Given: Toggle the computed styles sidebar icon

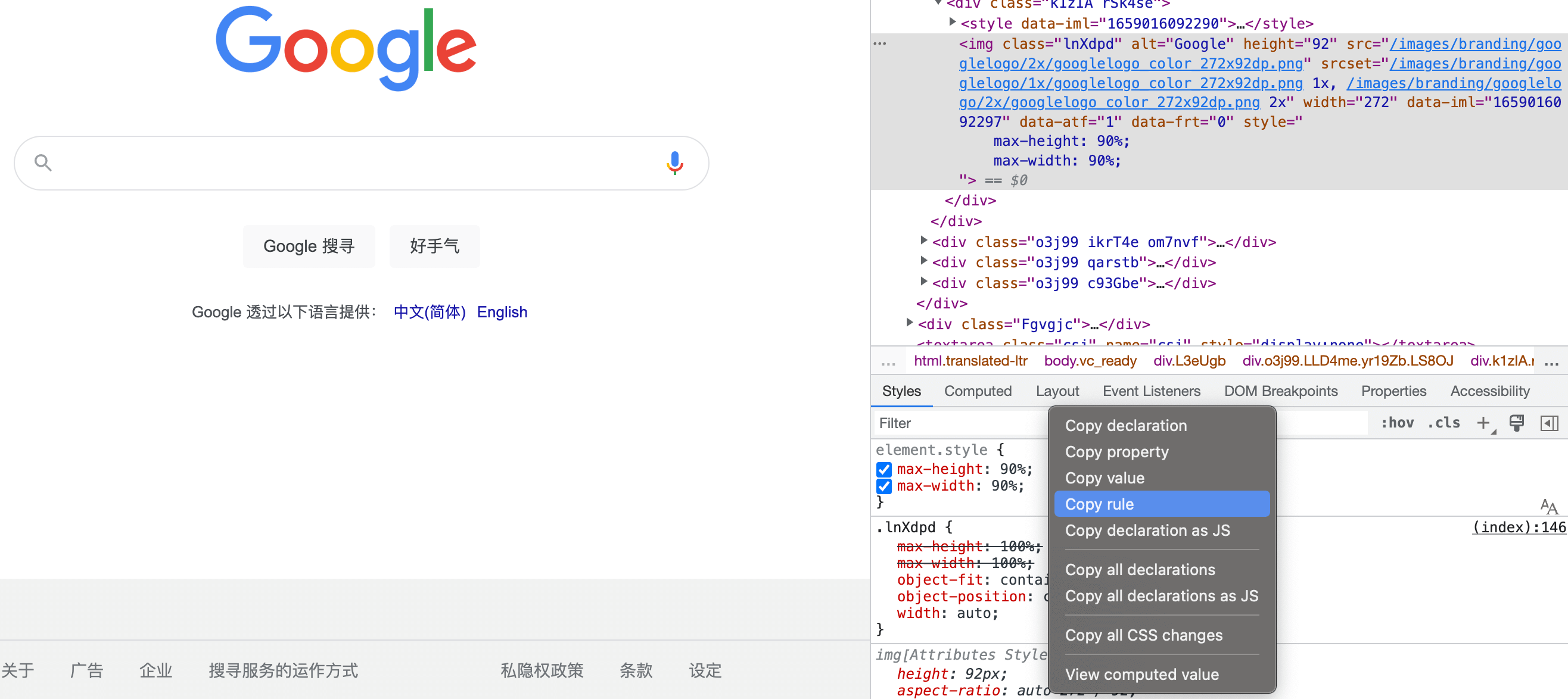Looking at the screenshot, I should 1548,423.
